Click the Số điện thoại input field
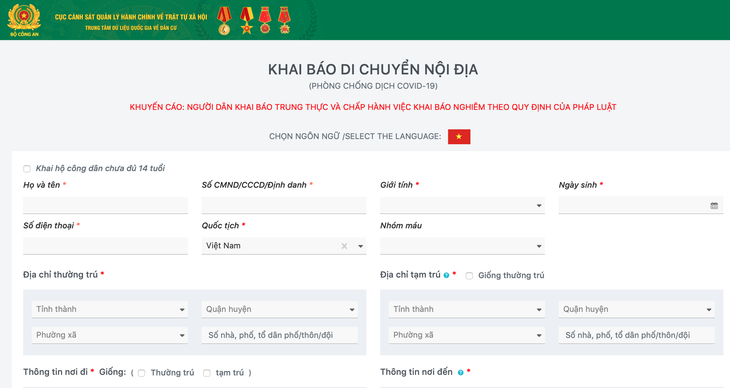The height and width of the screenshot is (388, 730). (106, 246)
